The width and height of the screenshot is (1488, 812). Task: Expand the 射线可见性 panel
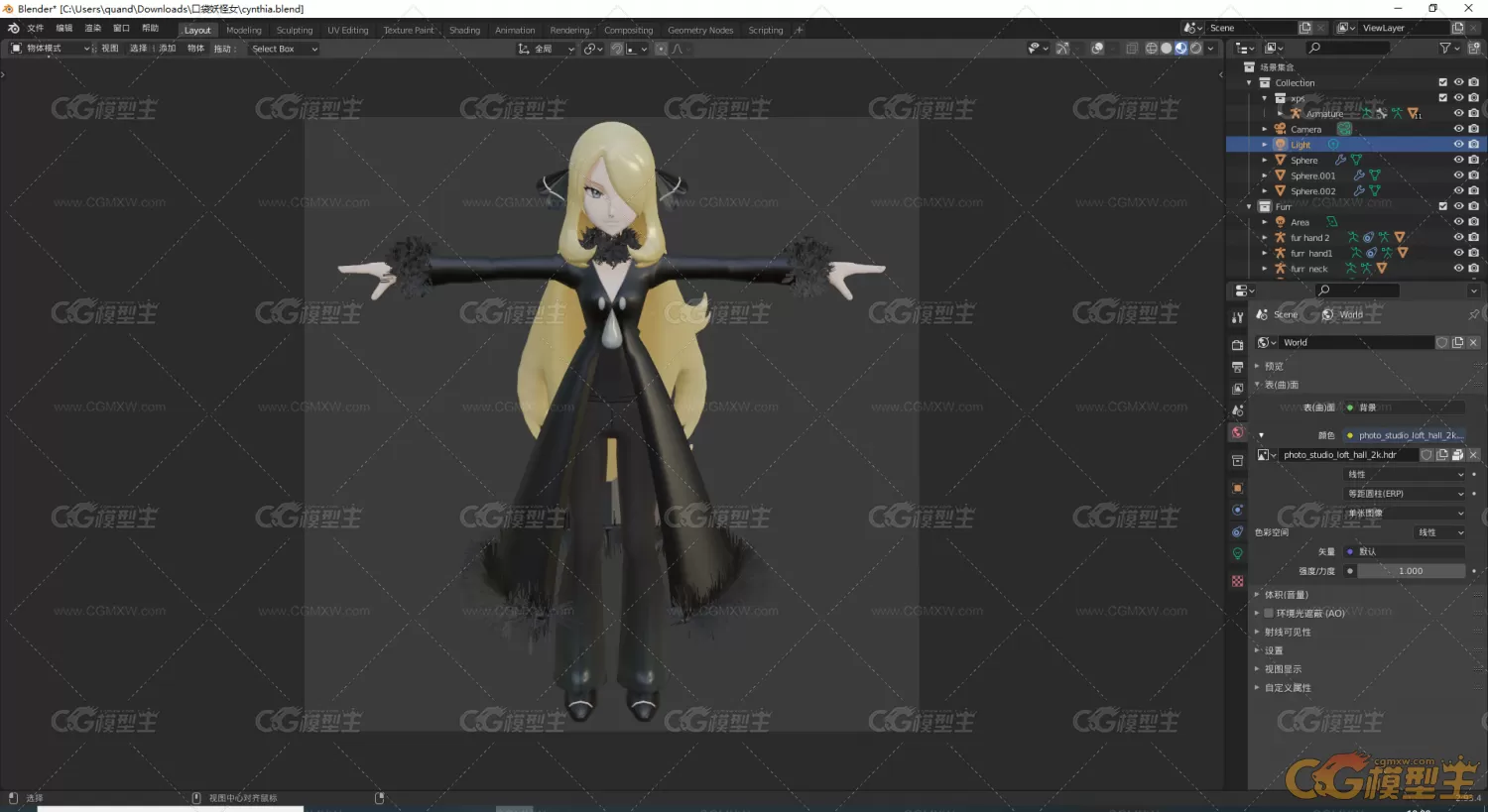(x=1287, y=633)
